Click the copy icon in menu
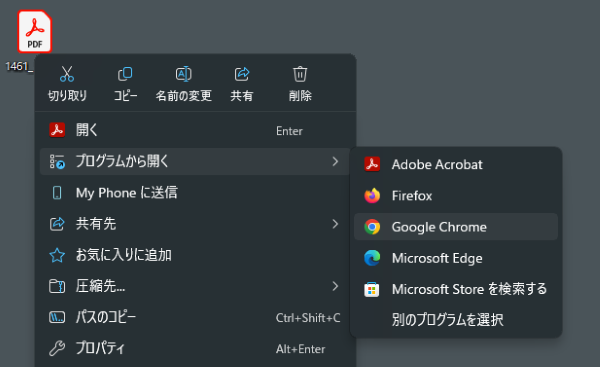600x367 pixels. pos(125,74)
